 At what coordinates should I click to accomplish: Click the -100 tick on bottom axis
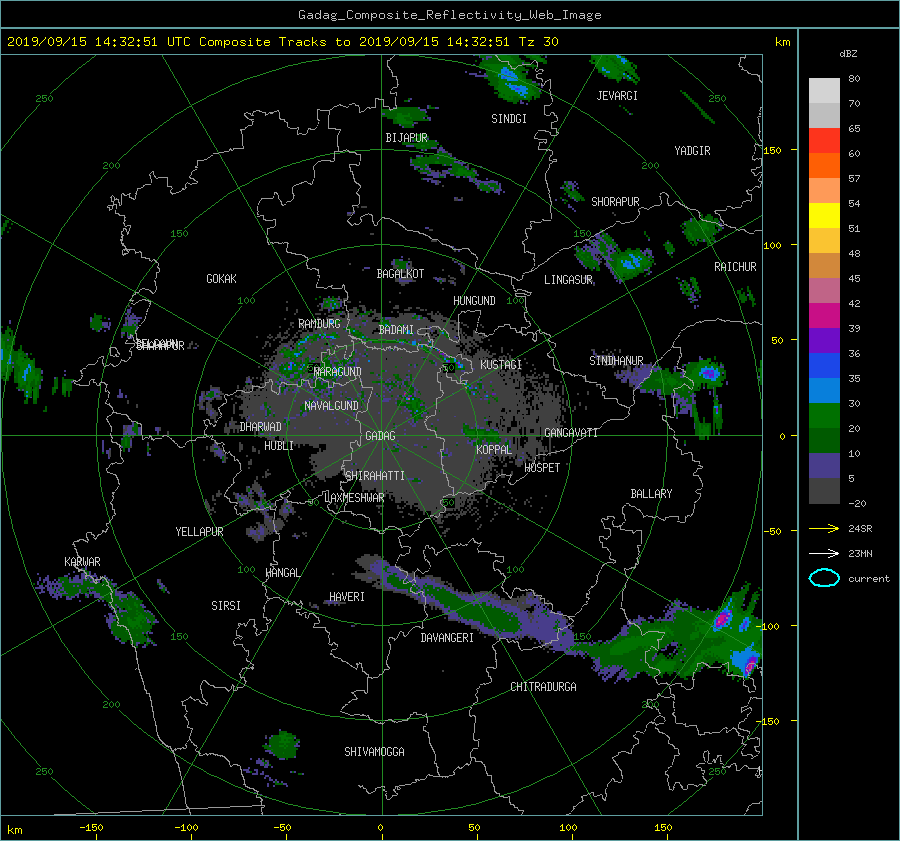(x=186, y=828)
